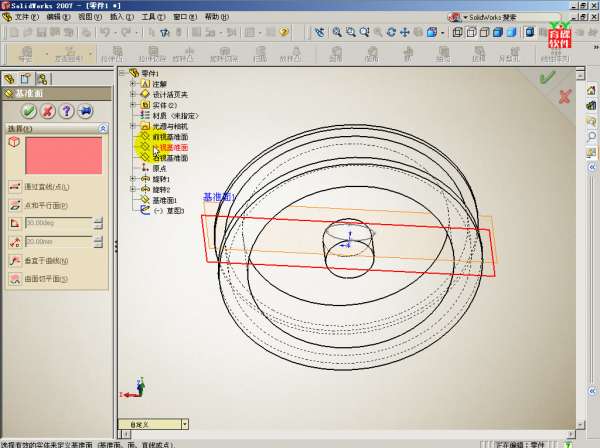Viewport: 600px width, 448px height.
Task: Click the blue pushpin keep-visible icon
Action: tap(85, 111)
